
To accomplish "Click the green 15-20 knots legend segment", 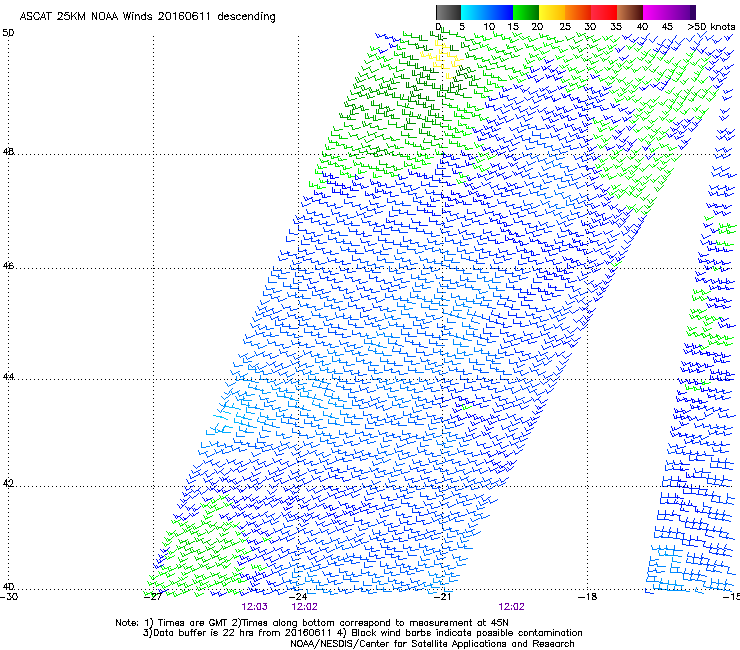I will [526, 12].
